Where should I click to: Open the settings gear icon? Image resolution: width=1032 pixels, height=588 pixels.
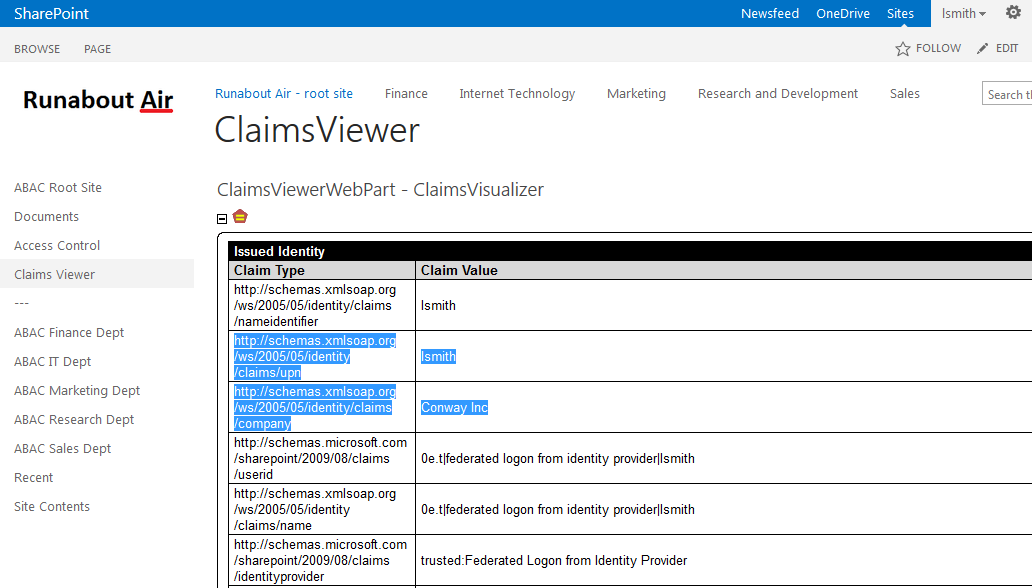pos(1013,13)
